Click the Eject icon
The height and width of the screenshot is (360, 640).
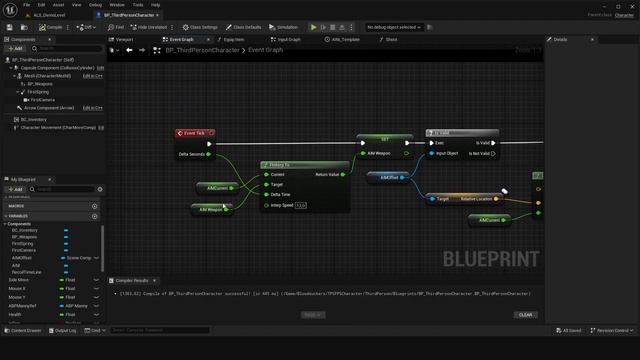coord(342,27)
